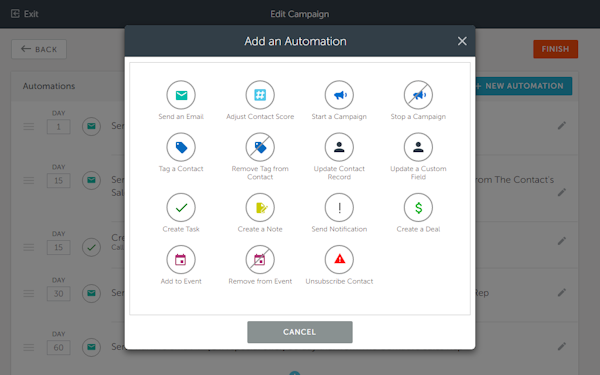The height and width of the screenshot is (375, 600).
Task: Click the Update Contact Record icon
Action: [339, 147]
